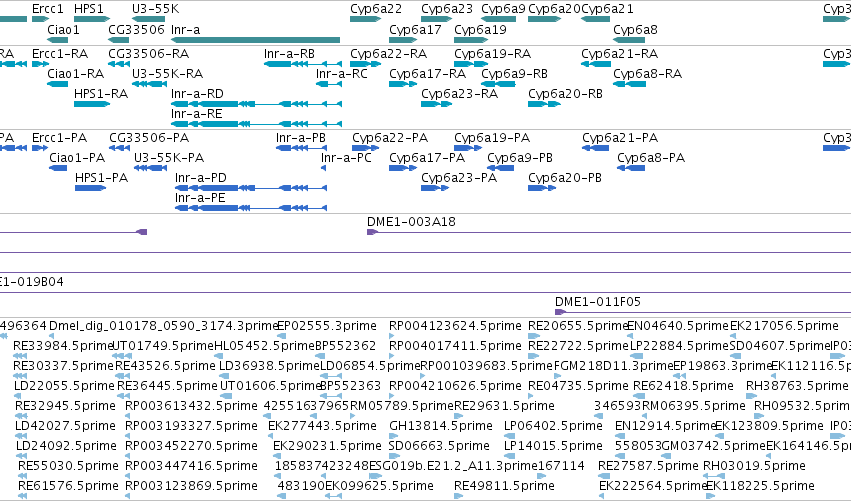Select transcript Cyp6a23-RA
The height and width of the screenshot is (501, 851).
coord(460,93)
